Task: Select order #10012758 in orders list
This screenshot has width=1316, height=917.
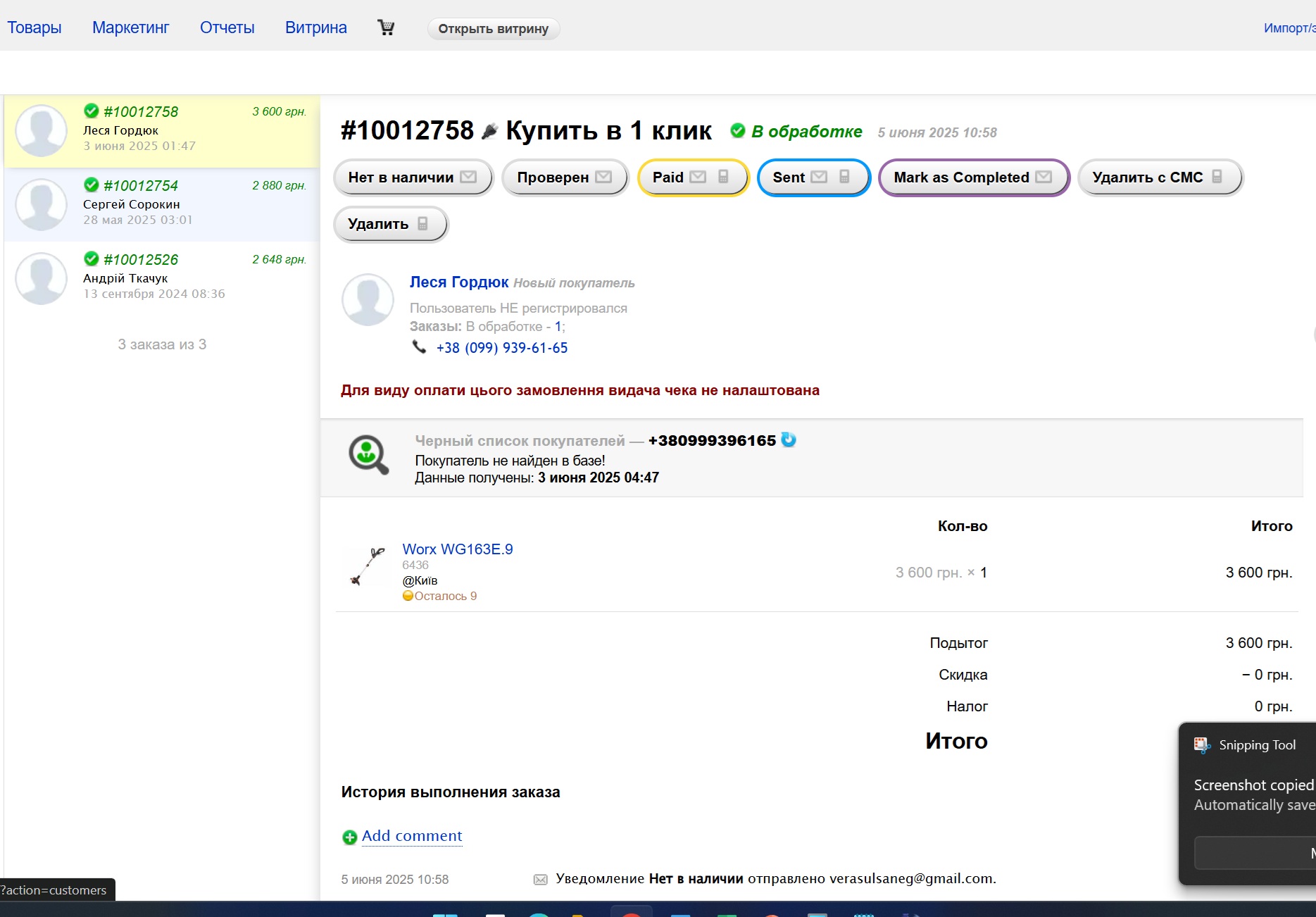Action: (162, 131)
